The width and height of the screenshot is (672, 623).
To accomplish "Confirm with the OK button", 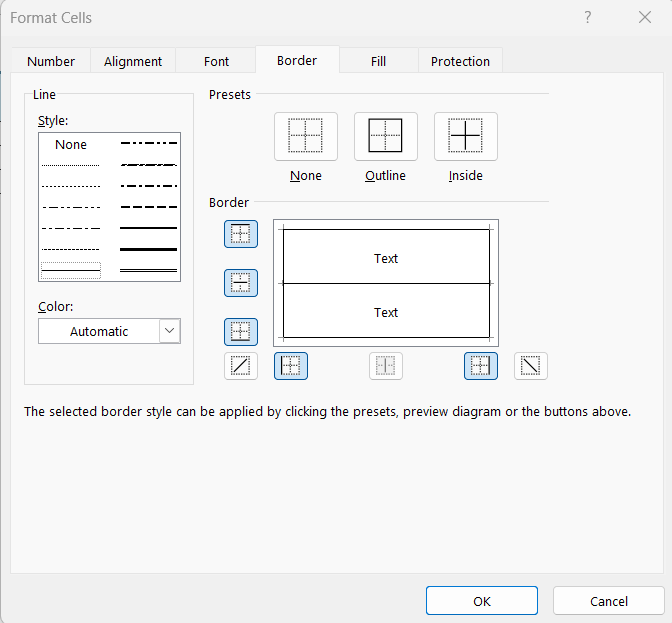I will [482, 601].
